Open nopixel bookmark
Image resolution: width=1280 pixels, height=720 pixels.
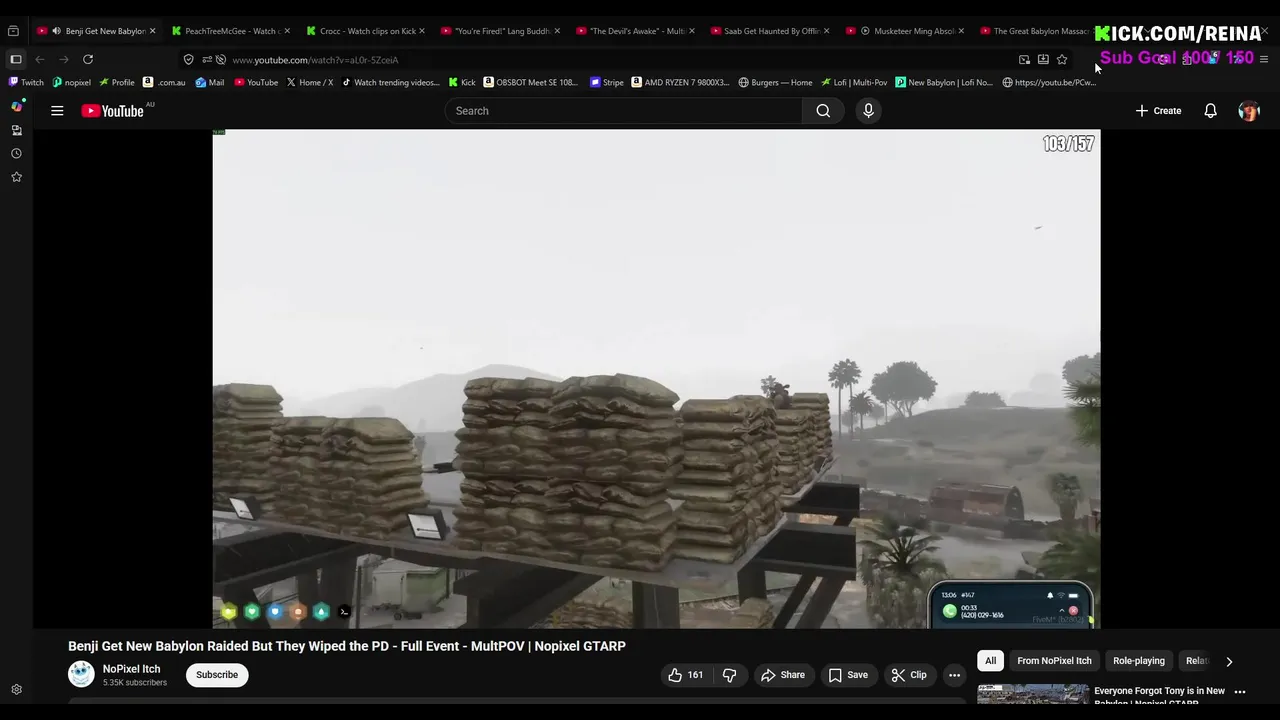pyautogui.click(x=72, y=82)
